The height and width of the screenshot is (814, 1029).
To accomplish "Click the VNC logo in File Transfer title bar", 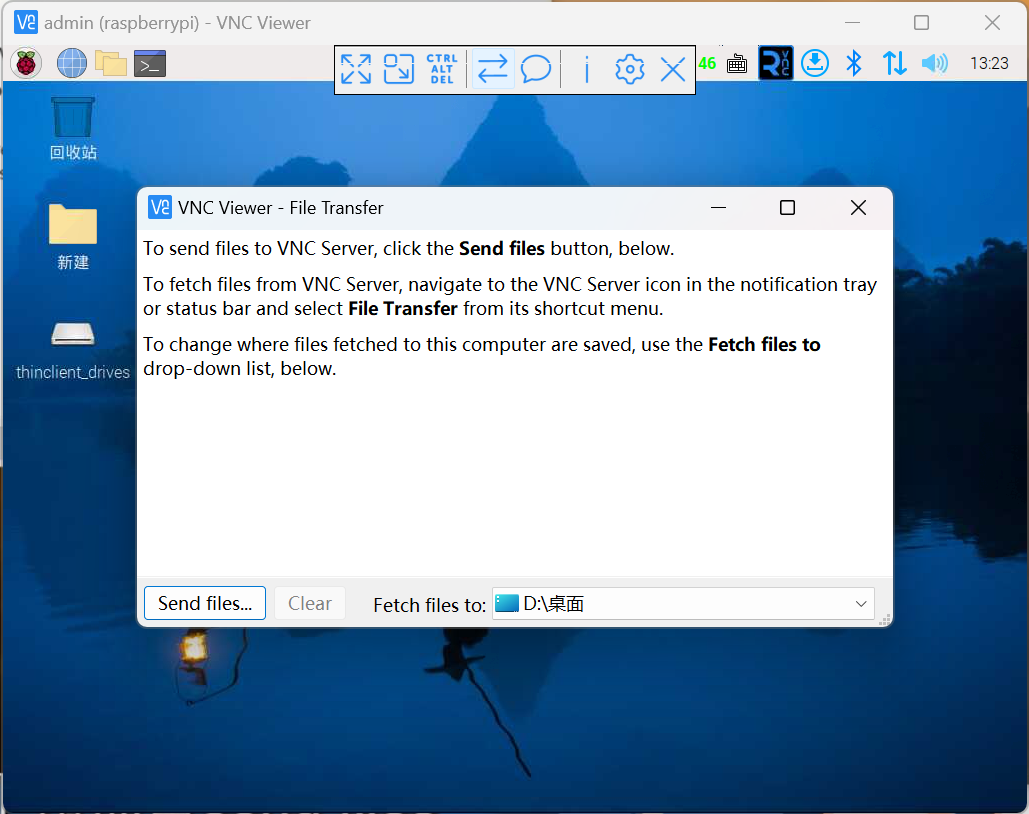I will [160, 207].
